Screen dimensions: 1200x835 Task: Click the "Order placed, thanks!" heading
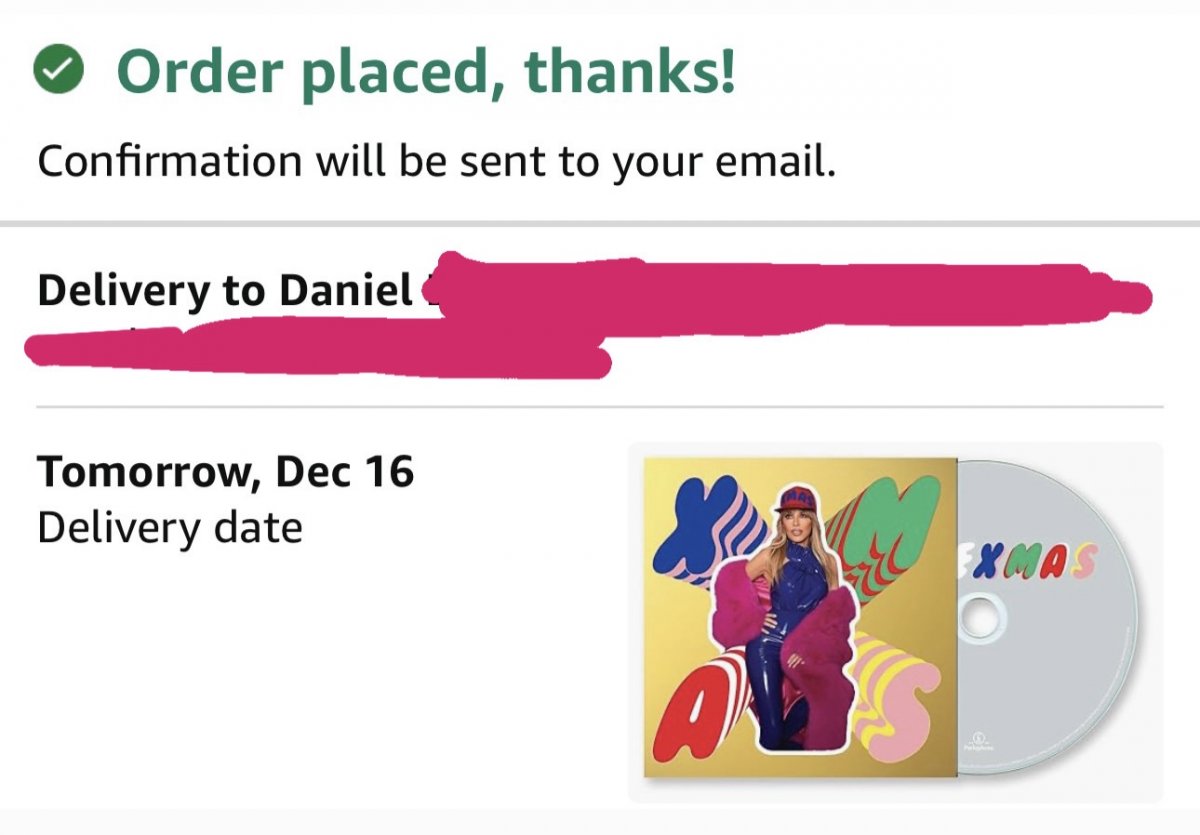[427, 70]
